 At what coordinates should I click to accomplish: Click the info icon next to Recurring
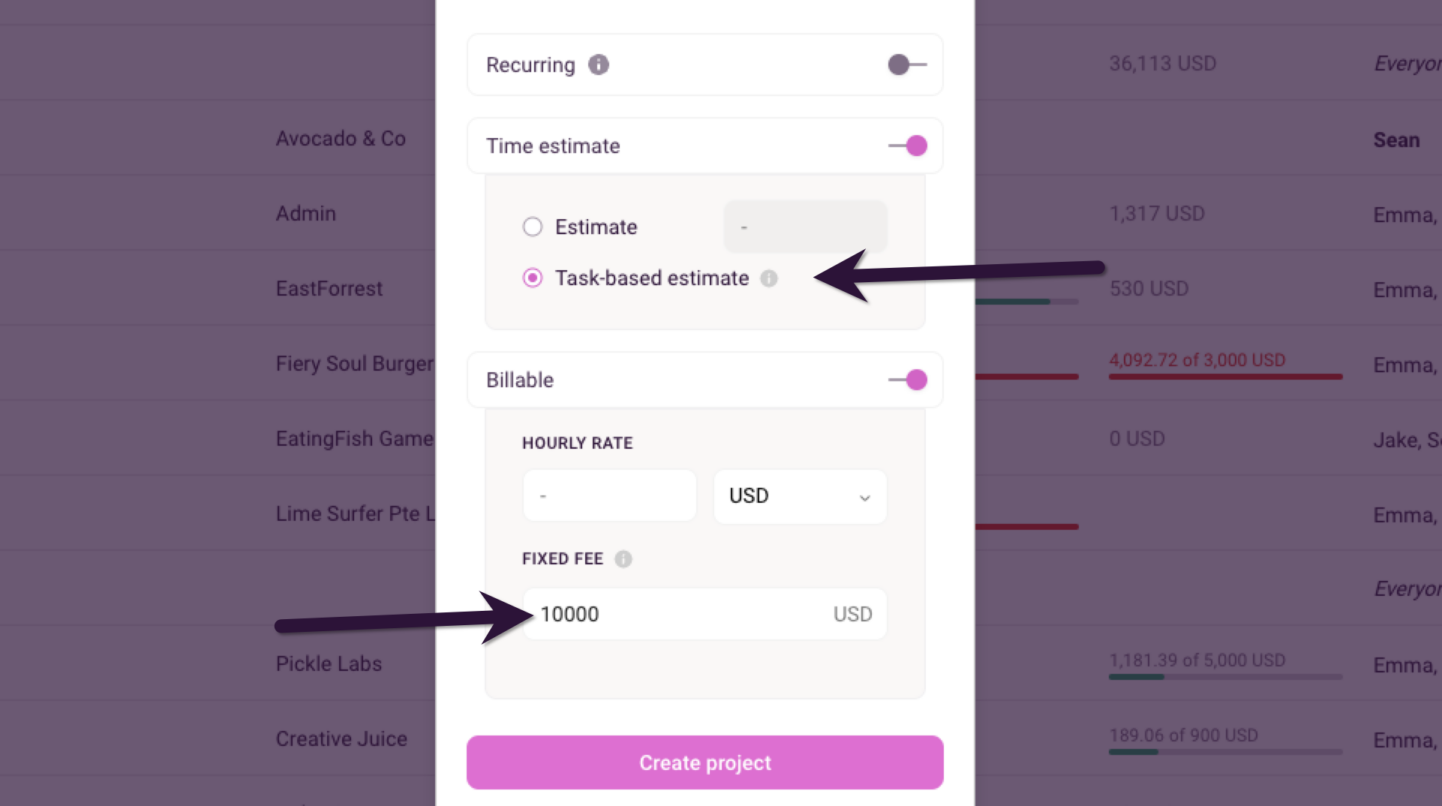coord(598,65)
